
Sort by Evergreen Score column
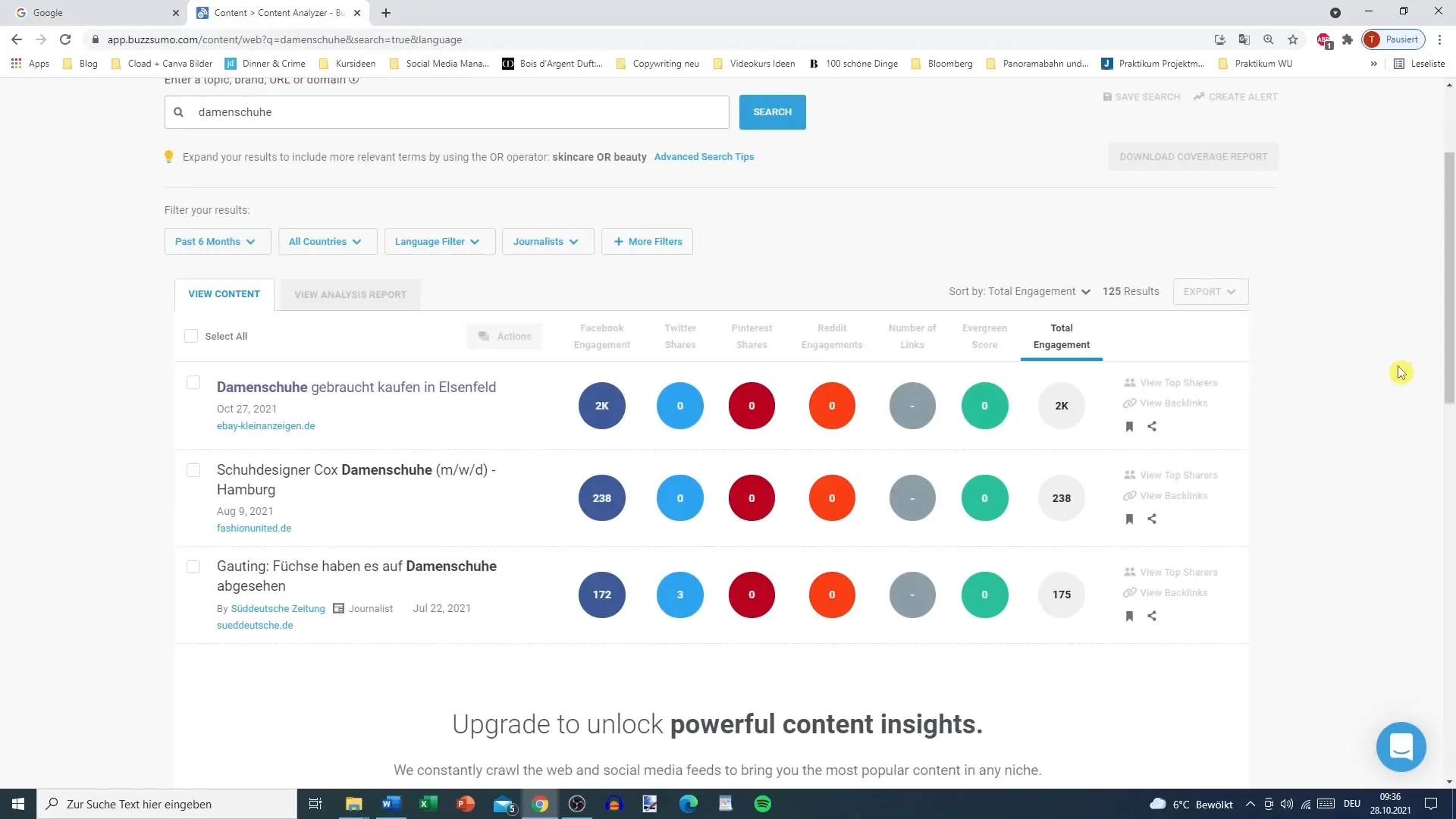click(x=984, y=337)
